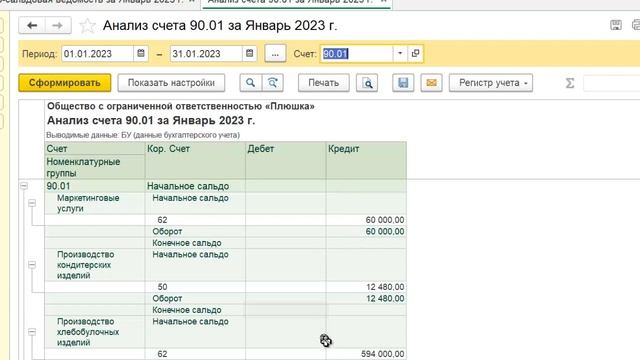The height and width of the screenshot is (360, 640).
Task: Open print preview icon
Action: click(367, 83)
